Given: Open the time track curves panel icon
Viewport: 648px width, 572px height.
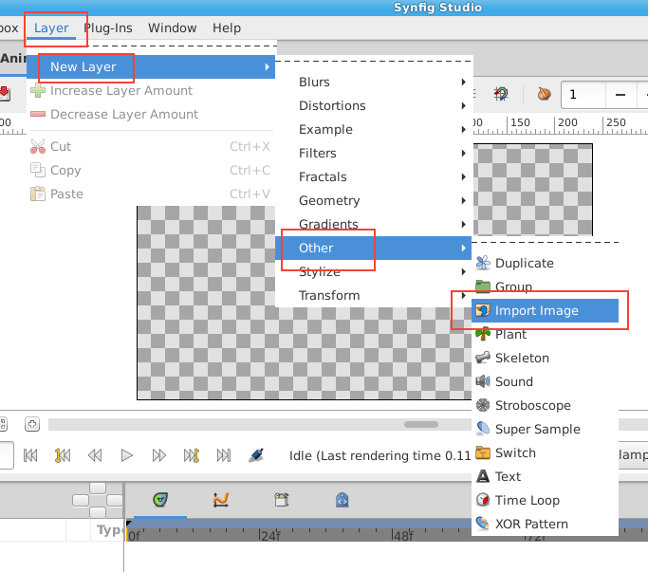Looking at the screenshot, I should click(221, 500).
